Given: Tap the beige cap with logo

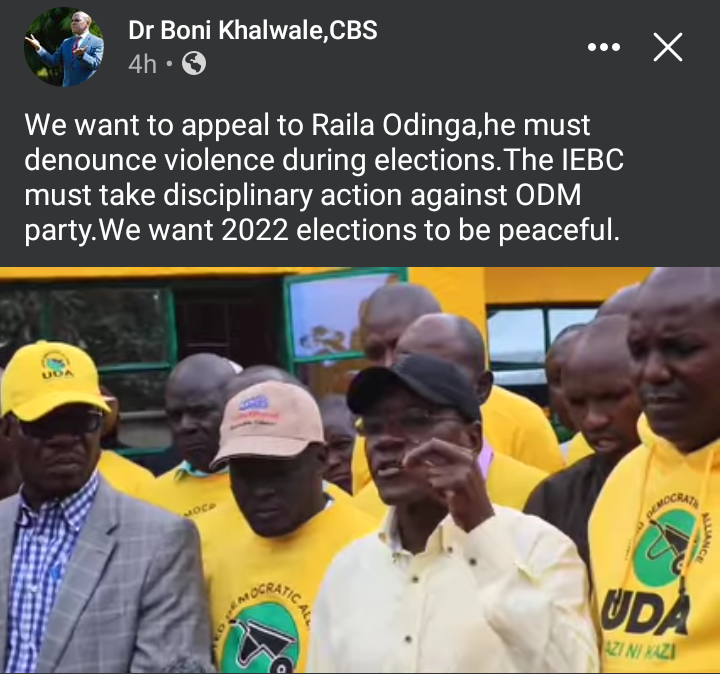Looking at the screenshot, I should 269,423.
